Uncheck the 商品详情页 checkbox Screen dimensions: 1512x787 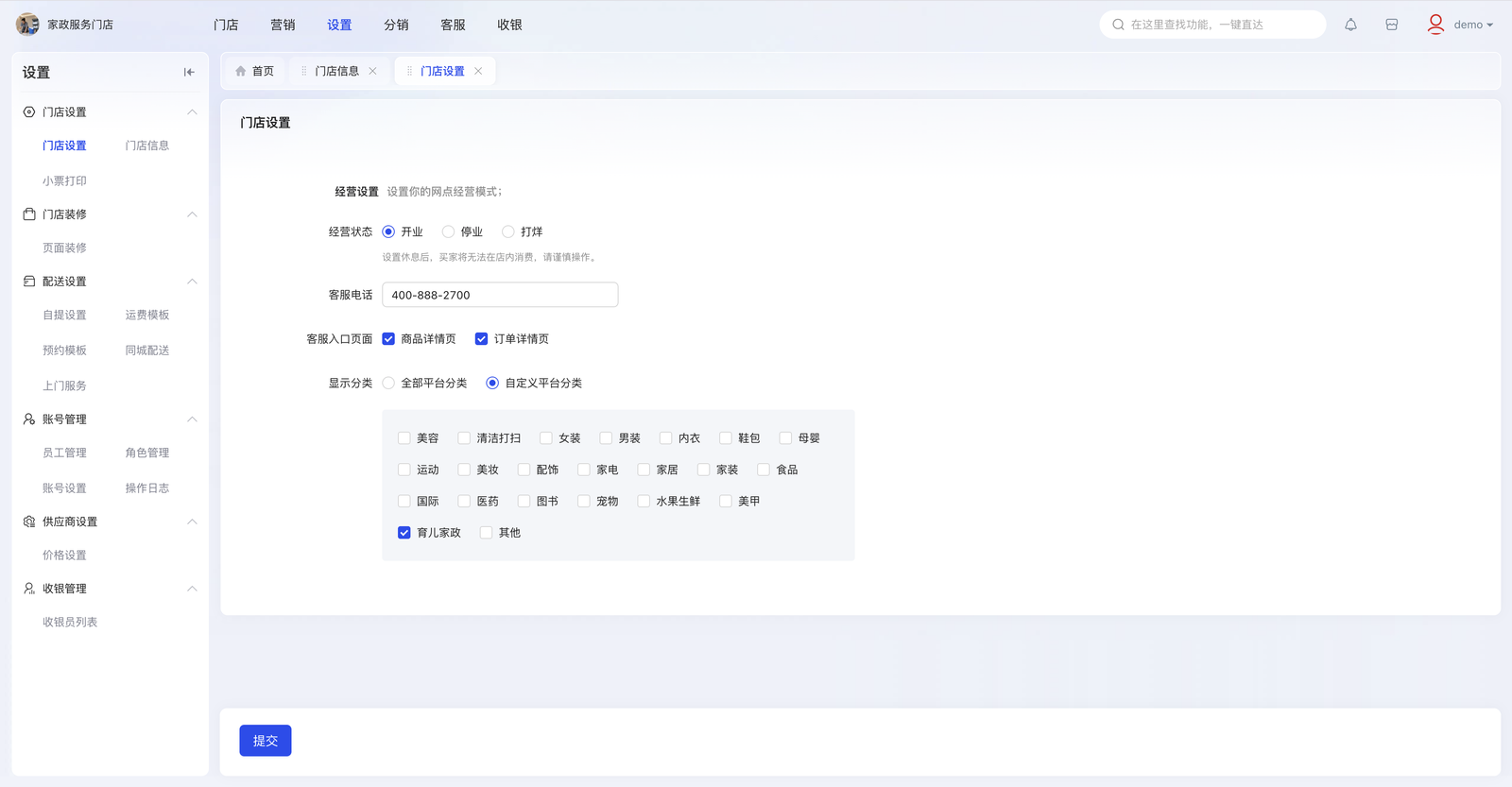(x=388, y=339)
